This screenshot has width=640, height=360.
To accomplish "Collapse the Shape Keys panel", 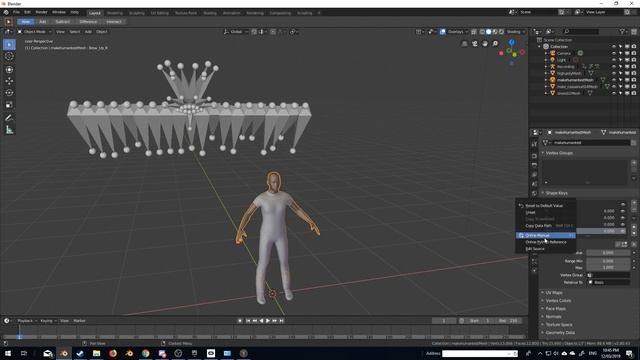I will (x=556, y=193).
